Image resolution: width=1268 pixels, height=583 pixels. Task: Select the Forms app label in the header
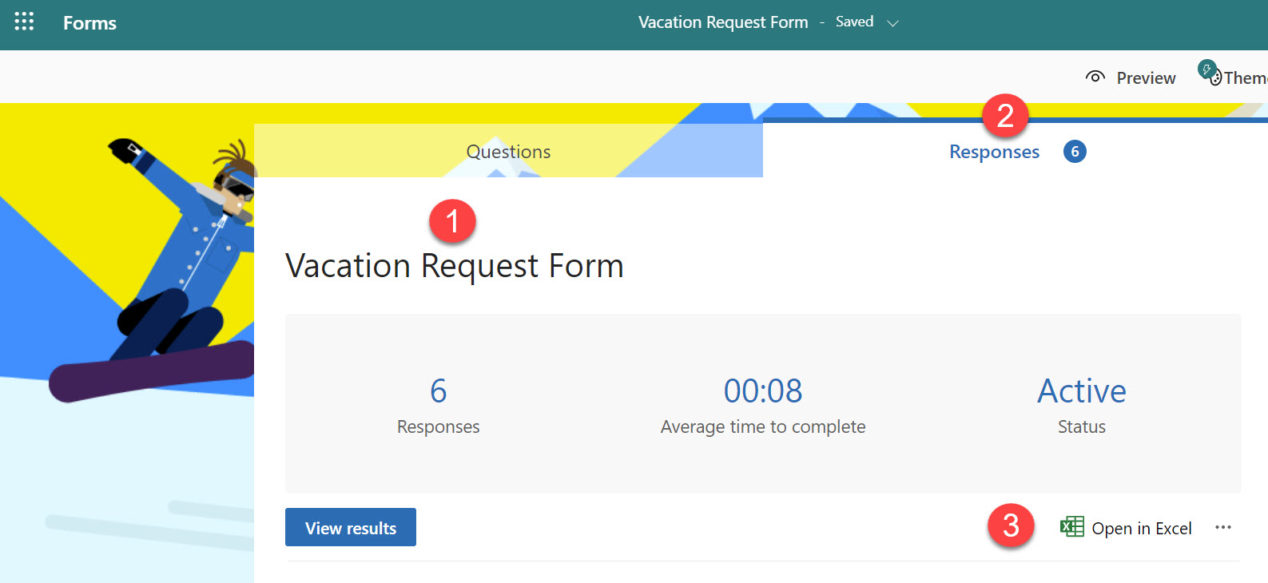click(x=89, y=22)
